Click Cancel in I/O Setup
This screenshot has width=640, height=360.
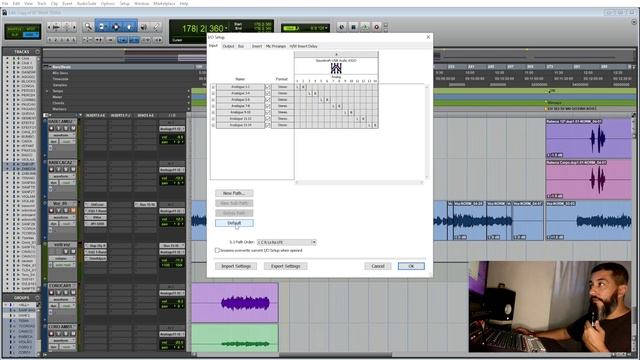click(378, 266)
